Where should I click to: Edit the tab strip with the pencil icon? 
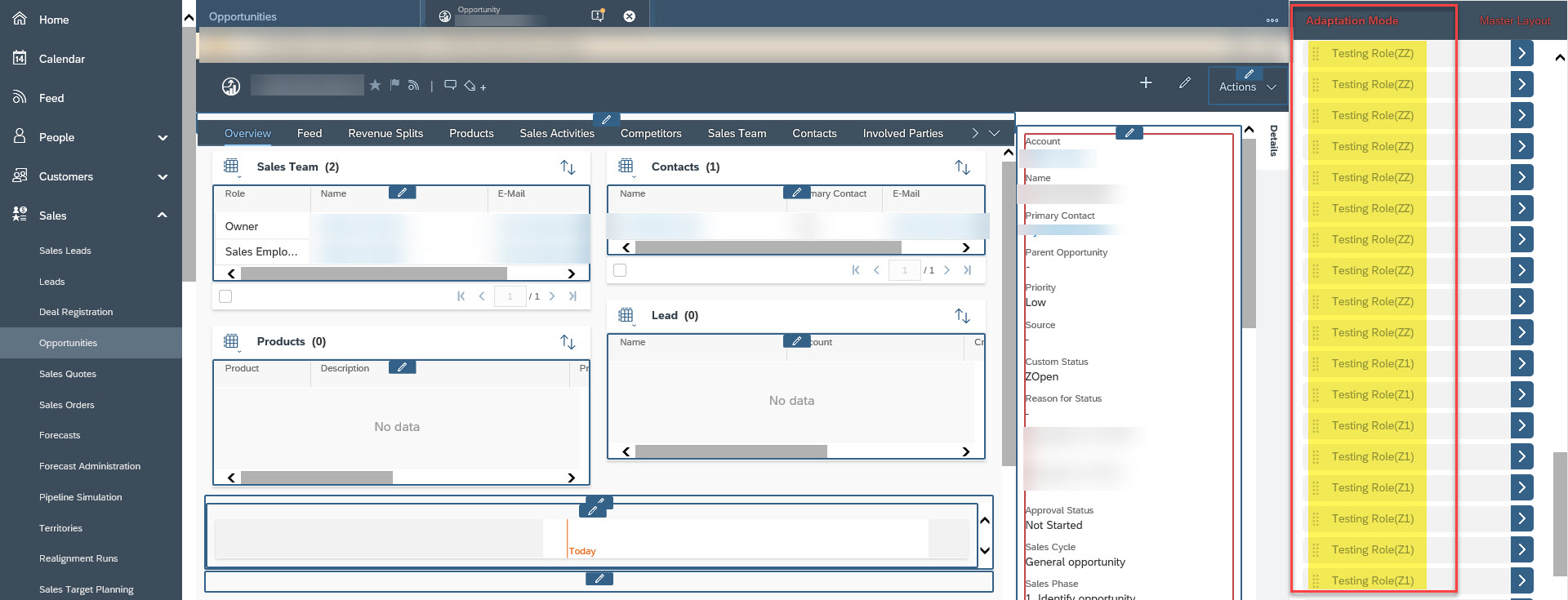click(606, 119)
